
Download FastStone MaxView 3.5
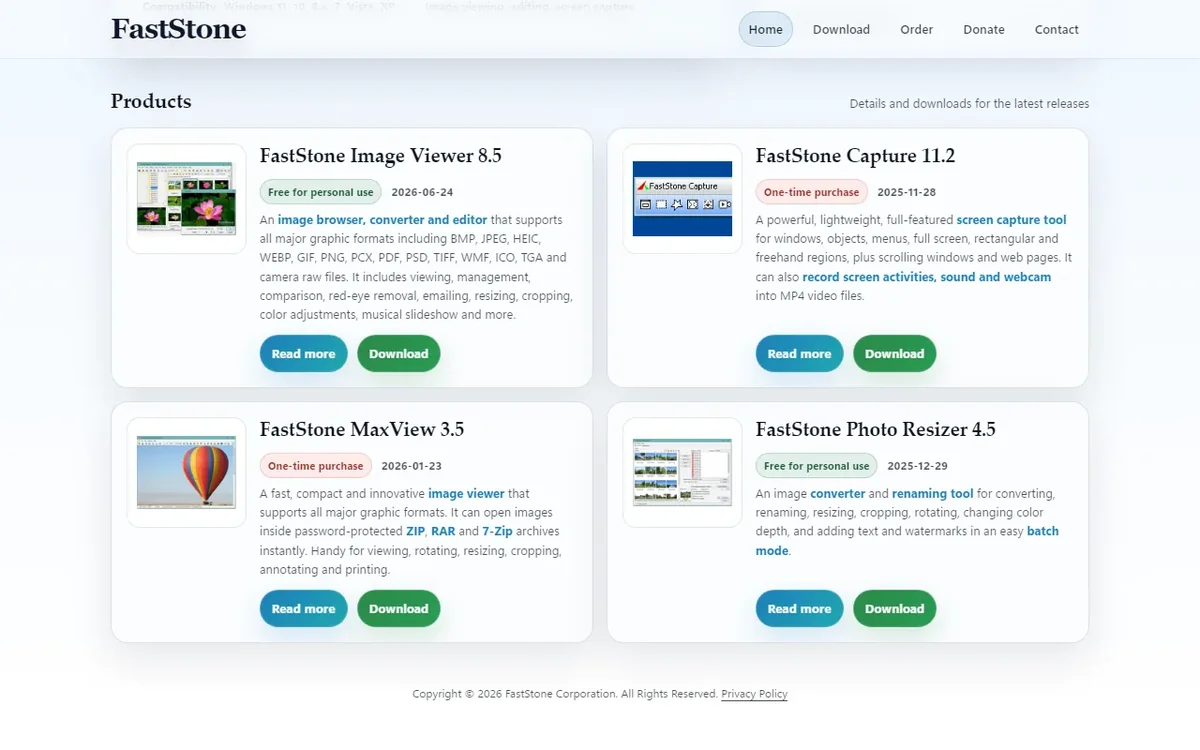click(399, 609)
